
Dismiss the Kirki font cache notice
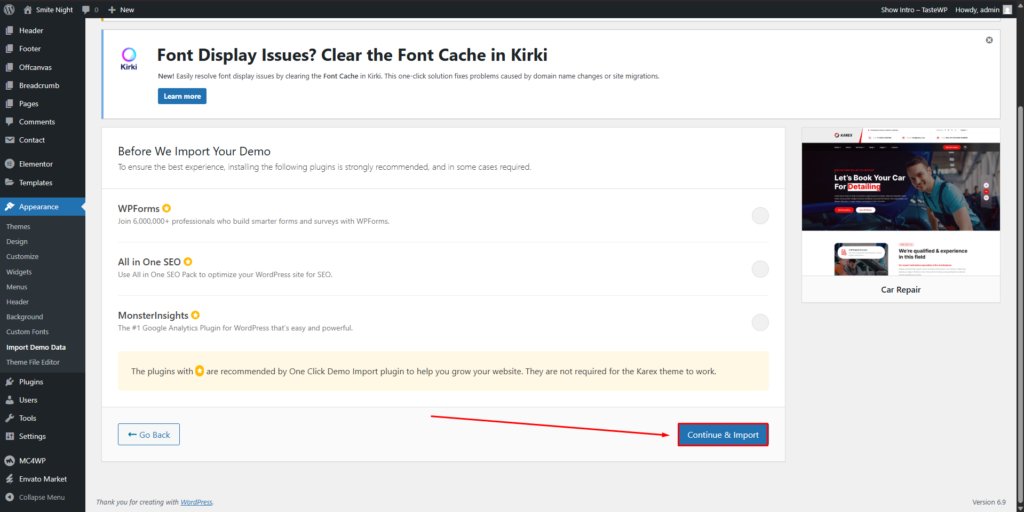(x=989, y=40)
